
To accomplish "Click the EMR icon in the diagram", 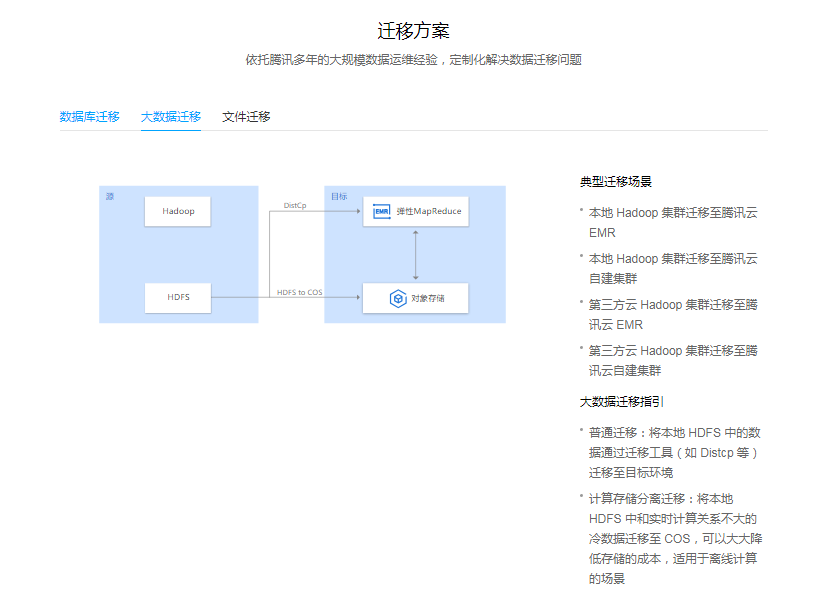I will click(381, 211).
